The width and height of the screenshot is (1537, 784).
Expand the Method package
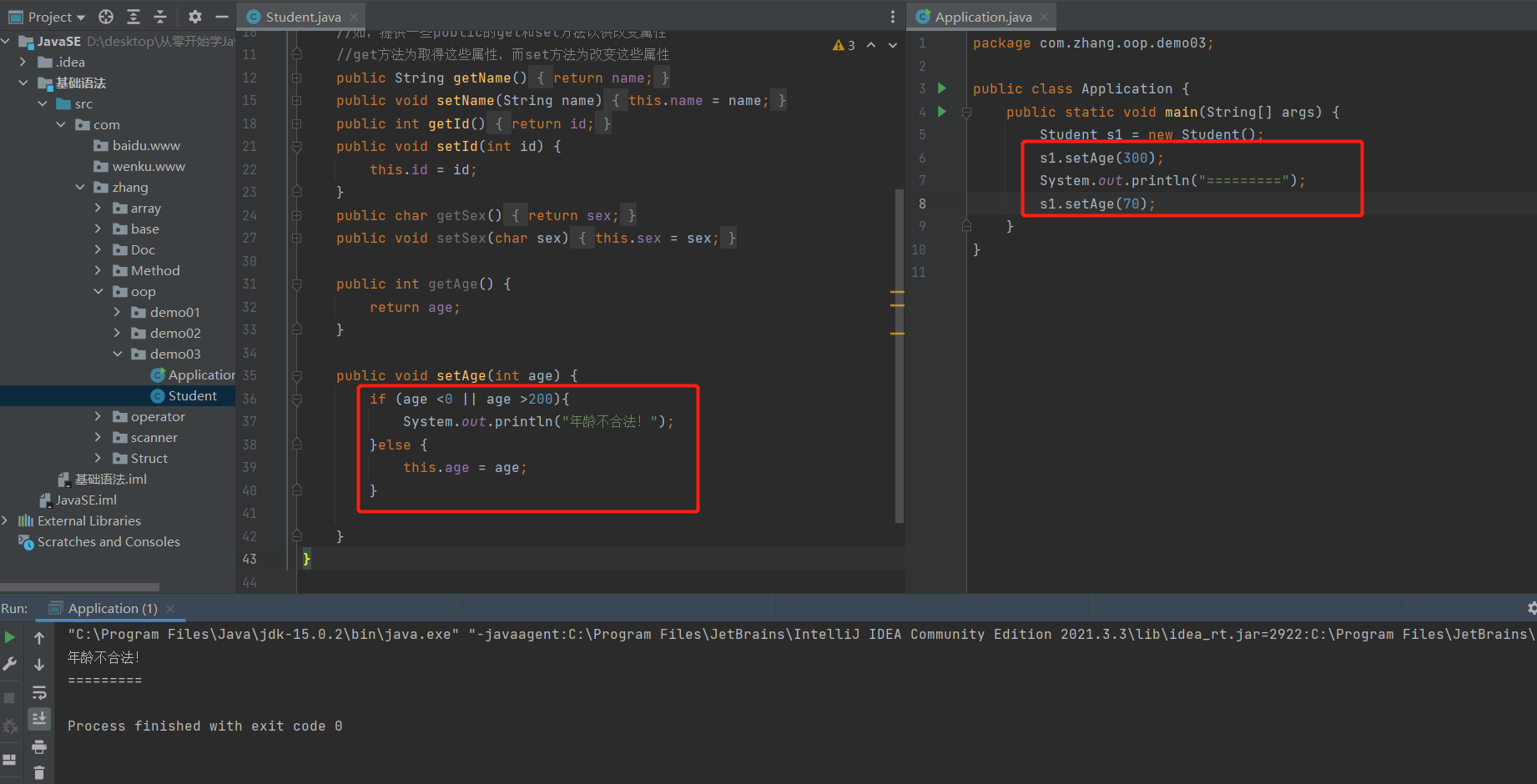click(x=98, y=270)
